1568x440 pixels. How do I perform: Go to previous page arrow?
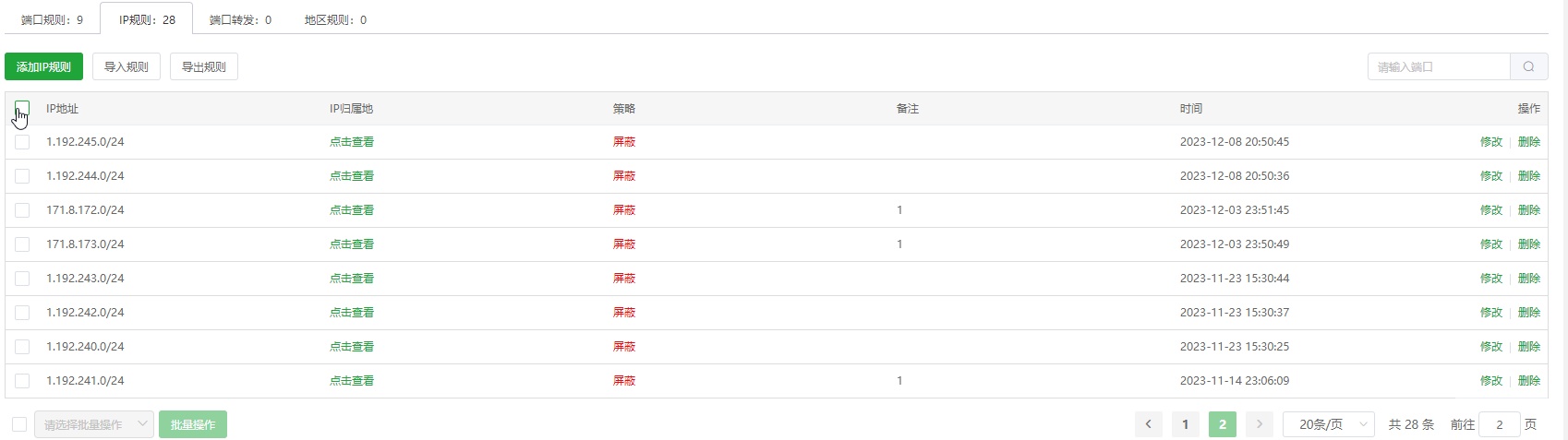point(1148,424)
